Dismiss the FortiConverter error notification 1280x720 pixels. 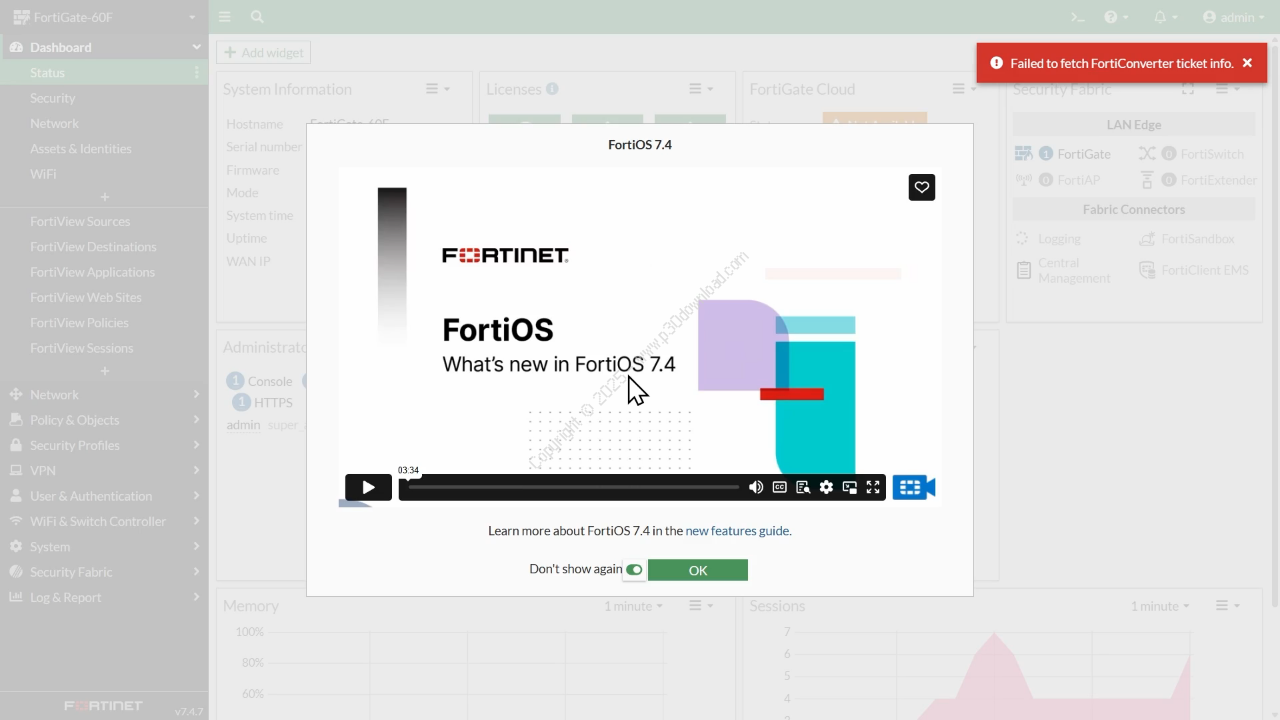[x=1247, y=63]
